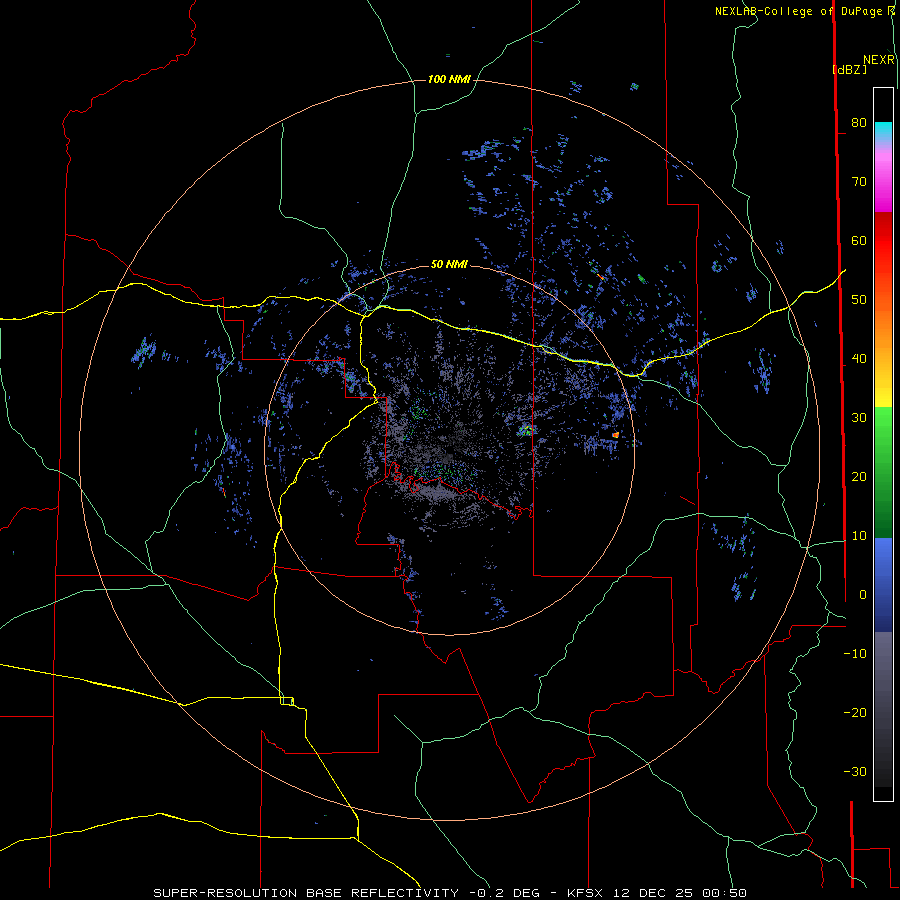Click the 80 value on dBZ scale
The width and height of the screenshot is (900, 900).
click(x=859, y=122)
